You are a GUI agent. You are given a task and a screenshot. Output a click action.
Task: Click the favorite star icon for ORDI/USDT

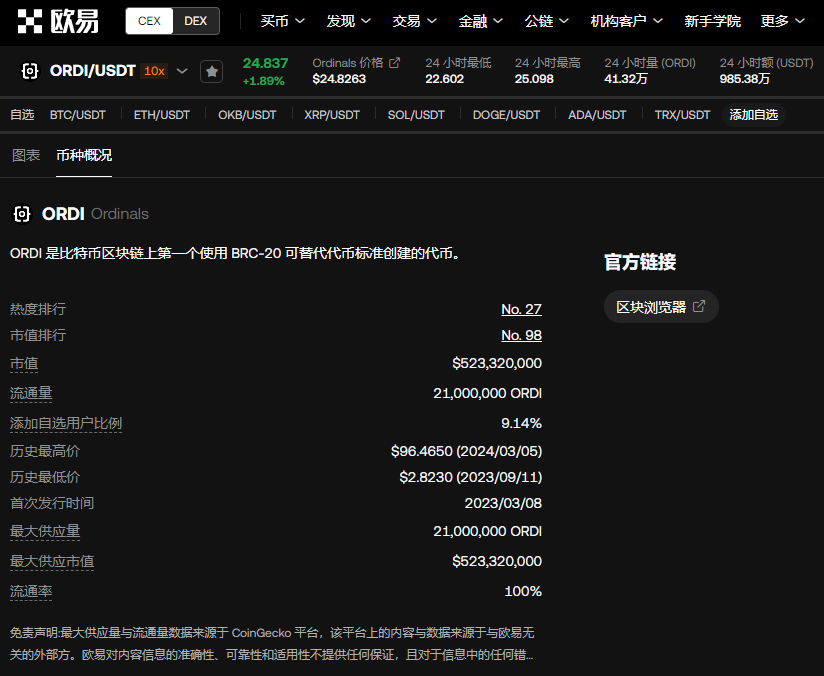coord(211,71)
